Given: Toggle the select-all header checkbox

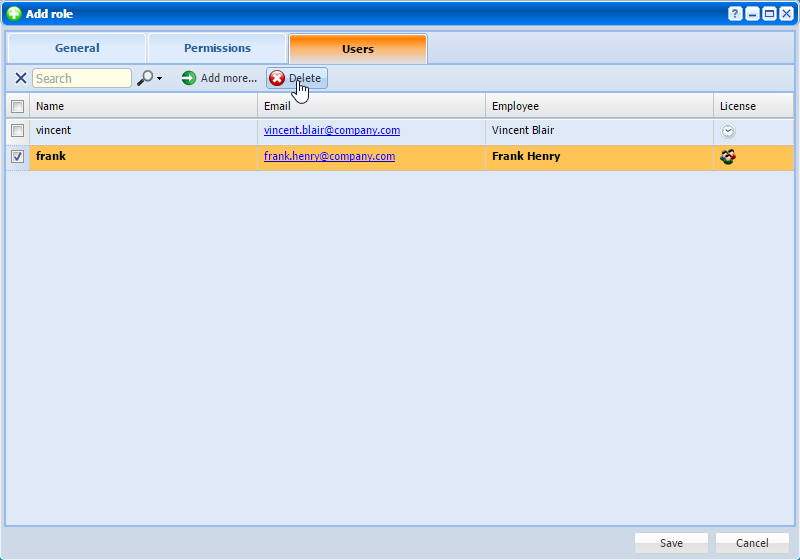Looking at the screenshot, I should (x=17, y=106).
